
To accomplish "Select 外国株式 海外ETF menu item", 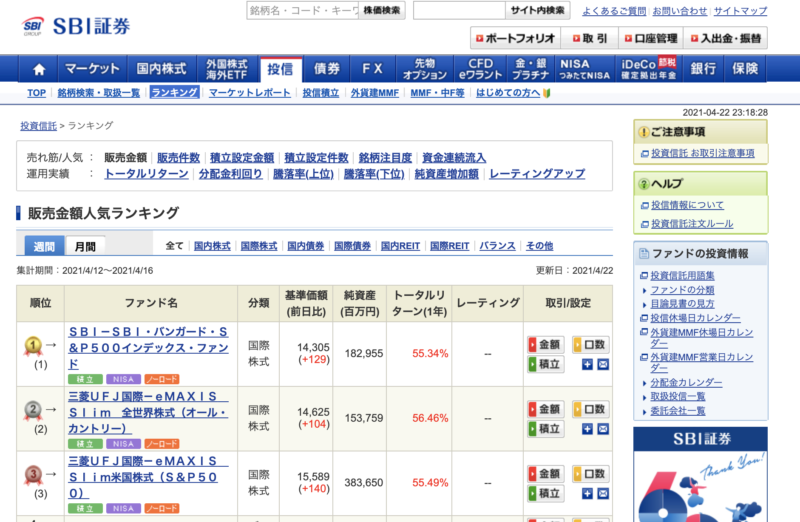I will point(227,69).
